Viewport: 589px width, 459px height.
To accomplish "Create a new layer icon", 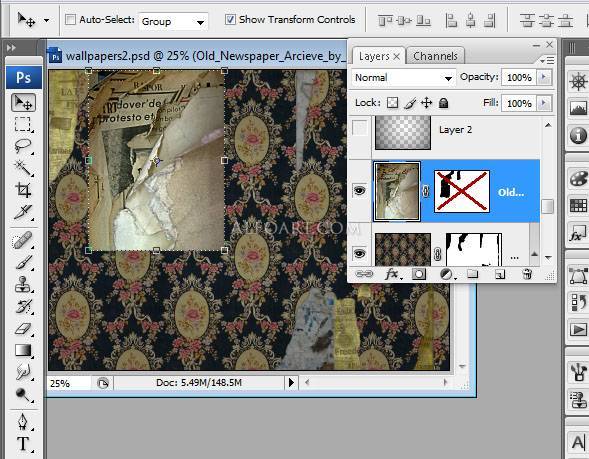I will [x=500, y=275].
